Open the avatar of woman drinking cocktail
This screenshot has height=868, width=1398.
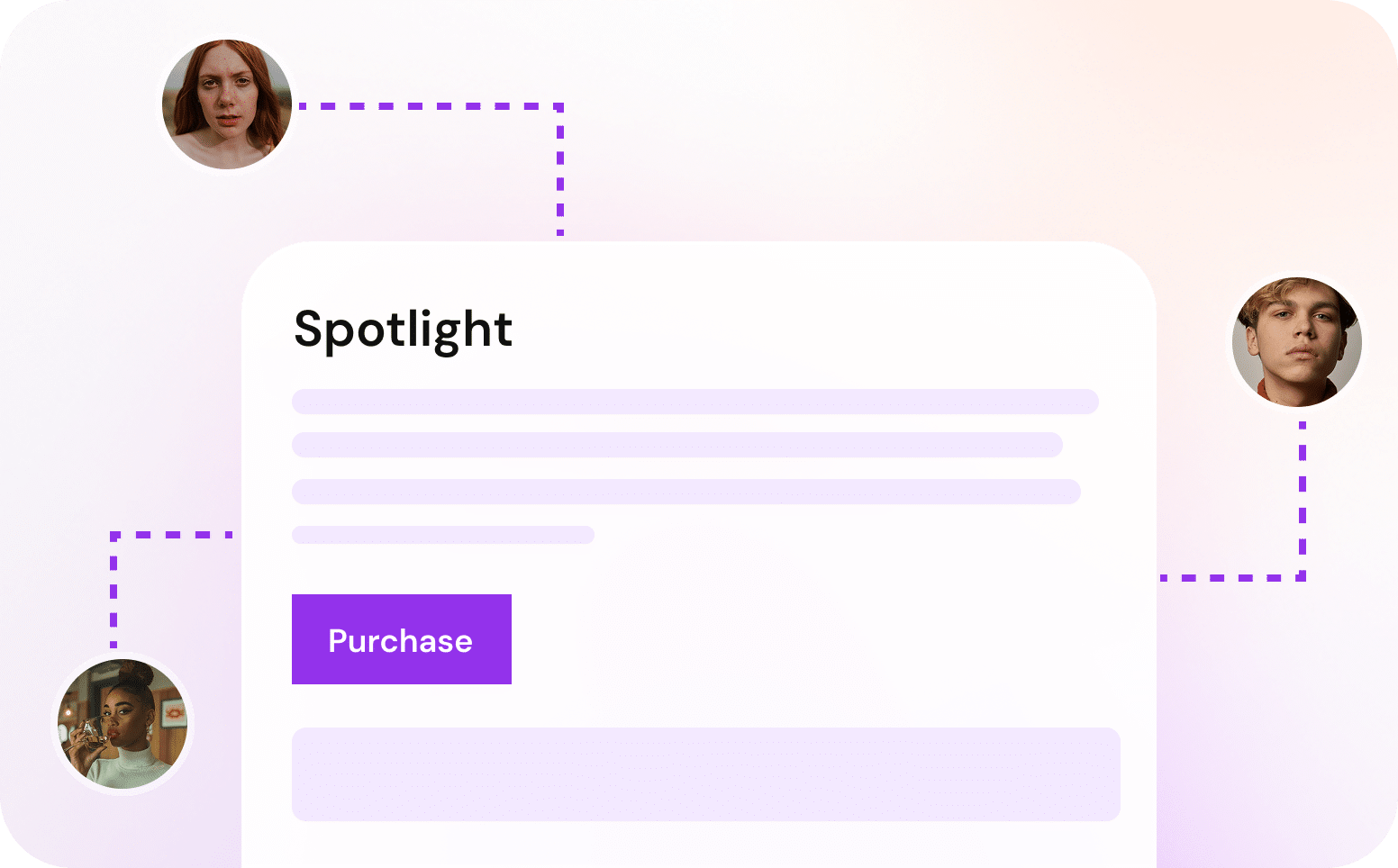click(123, 724)
